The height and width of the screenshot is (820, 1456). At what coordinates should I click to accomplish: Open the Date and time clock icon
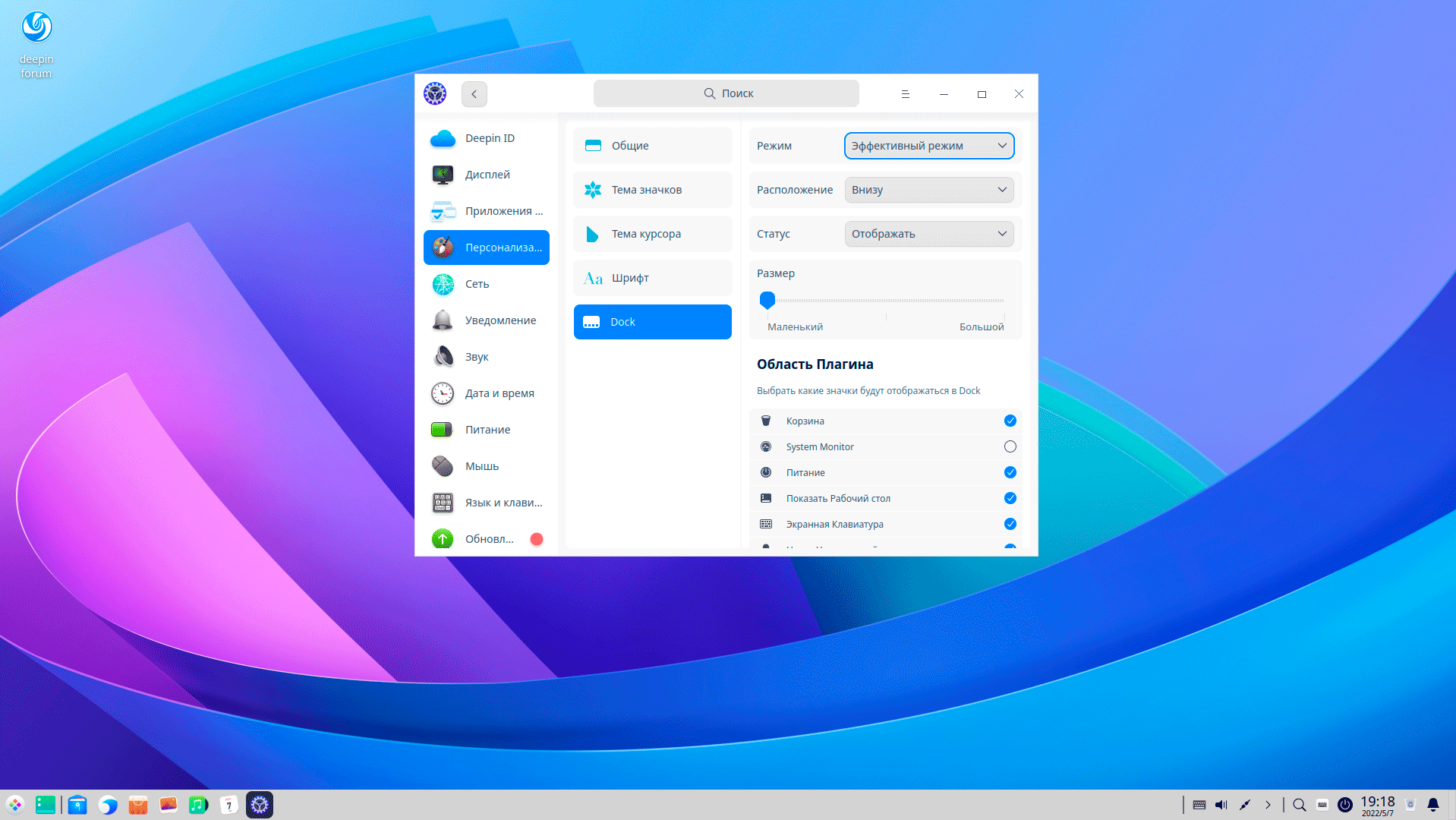pyautogui.click(x=443, y=393)
